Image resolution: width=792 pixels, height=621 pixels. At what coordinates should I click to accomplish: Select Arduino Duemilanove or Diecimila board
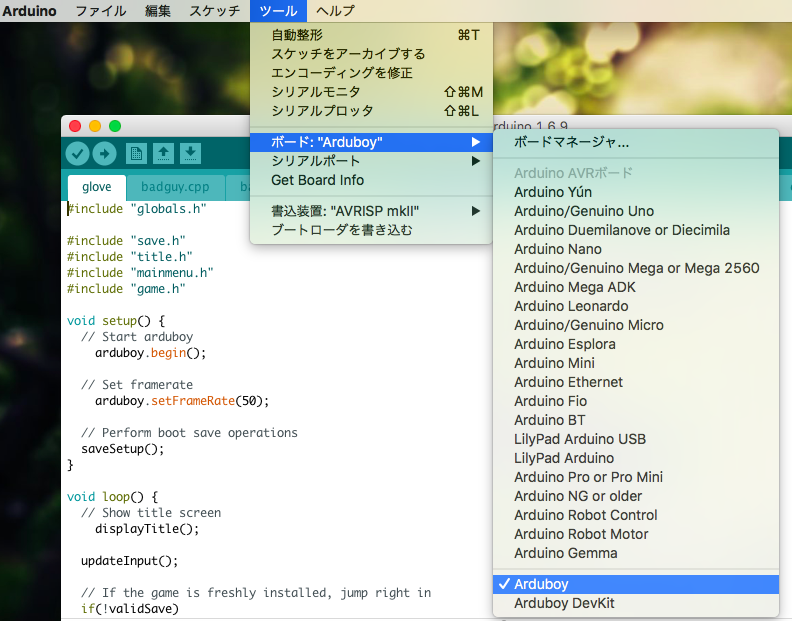(x=636, y=230)
